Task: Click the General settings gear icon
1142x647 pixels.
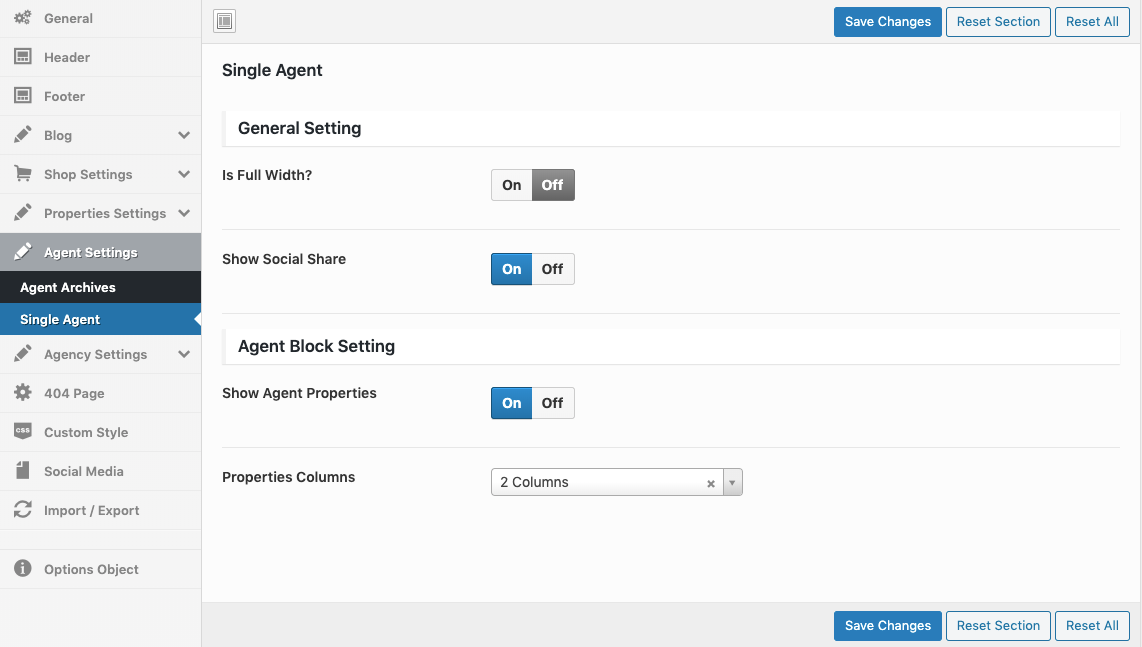Action: pyautogui.click(x=24, y=18)
